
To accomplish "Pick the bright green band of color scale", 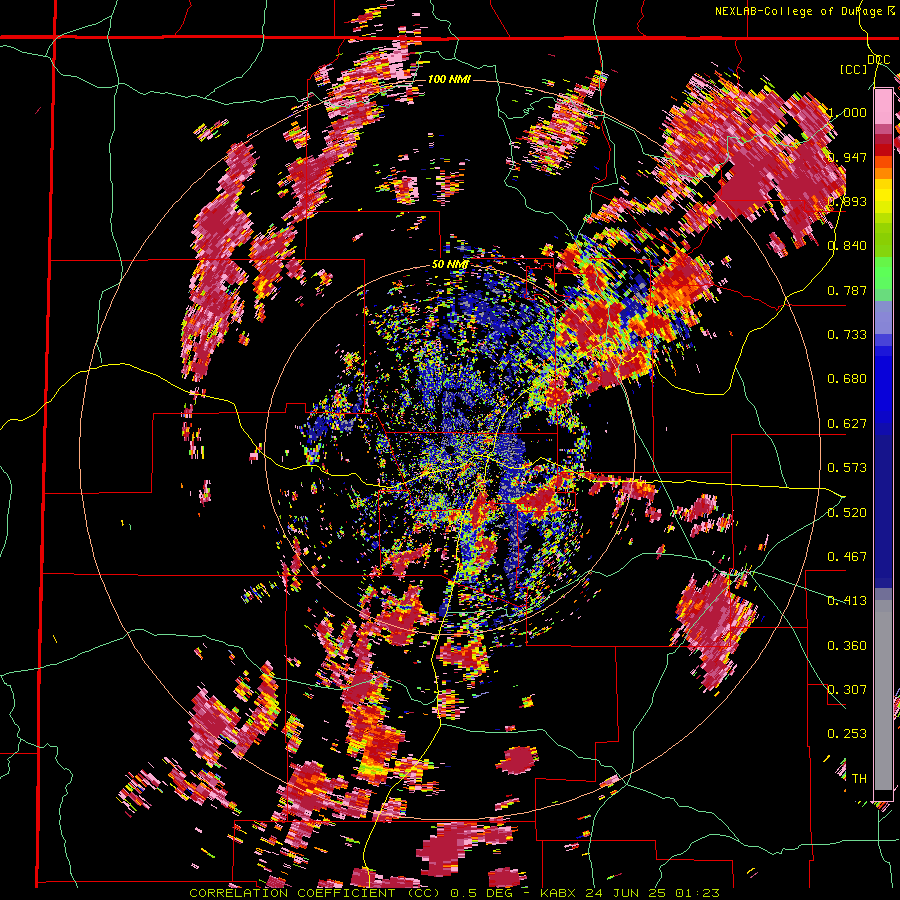I will pos(883,273).
